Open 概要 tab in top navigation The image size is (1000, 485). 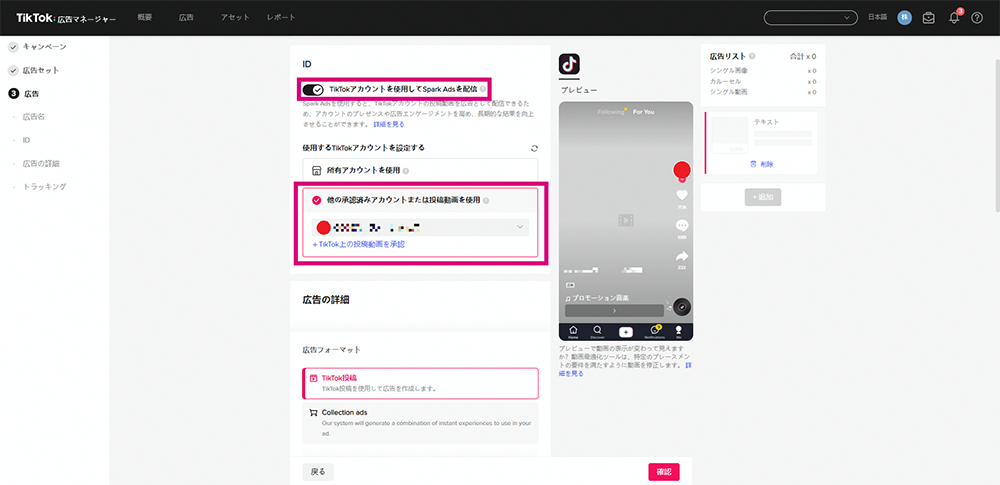coord(145,18)
